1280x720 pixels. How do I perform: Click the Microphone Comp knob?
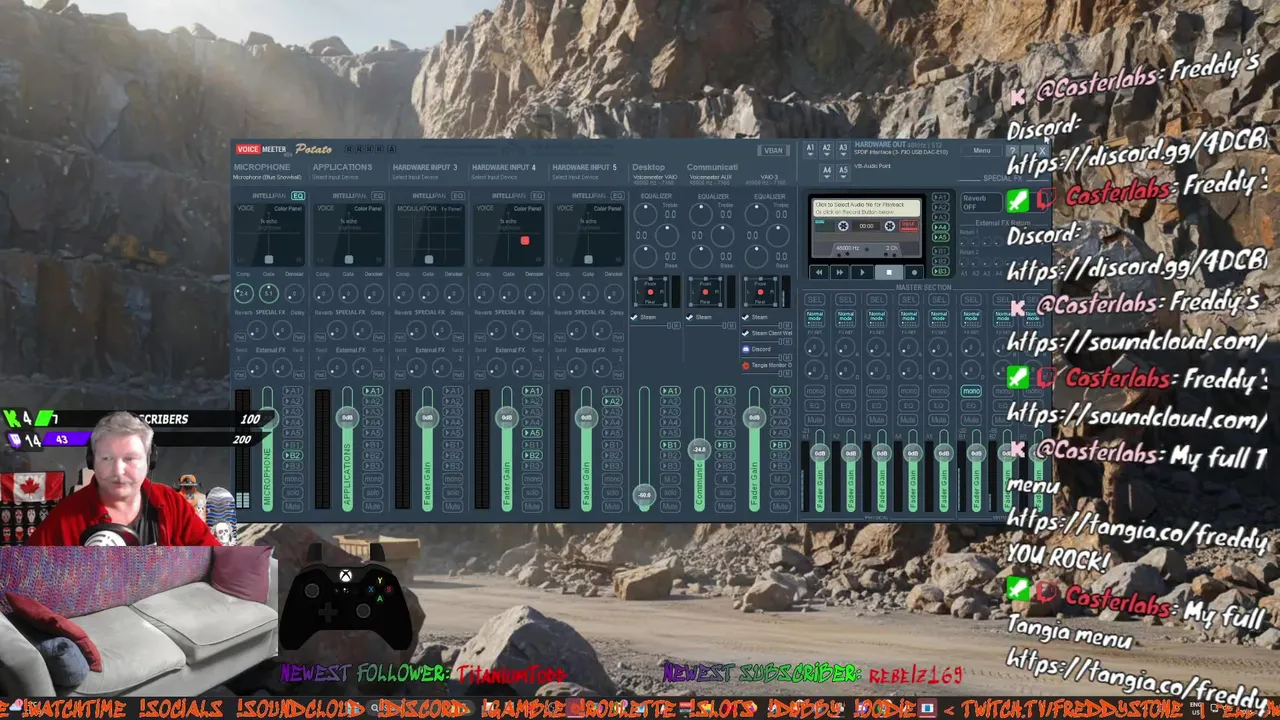[x=243, y=293]
